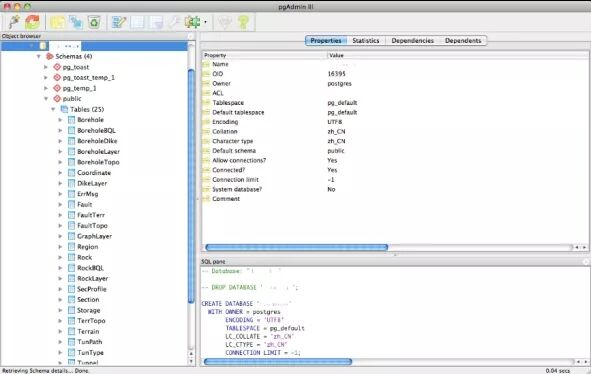Viewport: 591px width, 374px height.
Task: Switch to the Statistics tab
Action: (366, 40)
